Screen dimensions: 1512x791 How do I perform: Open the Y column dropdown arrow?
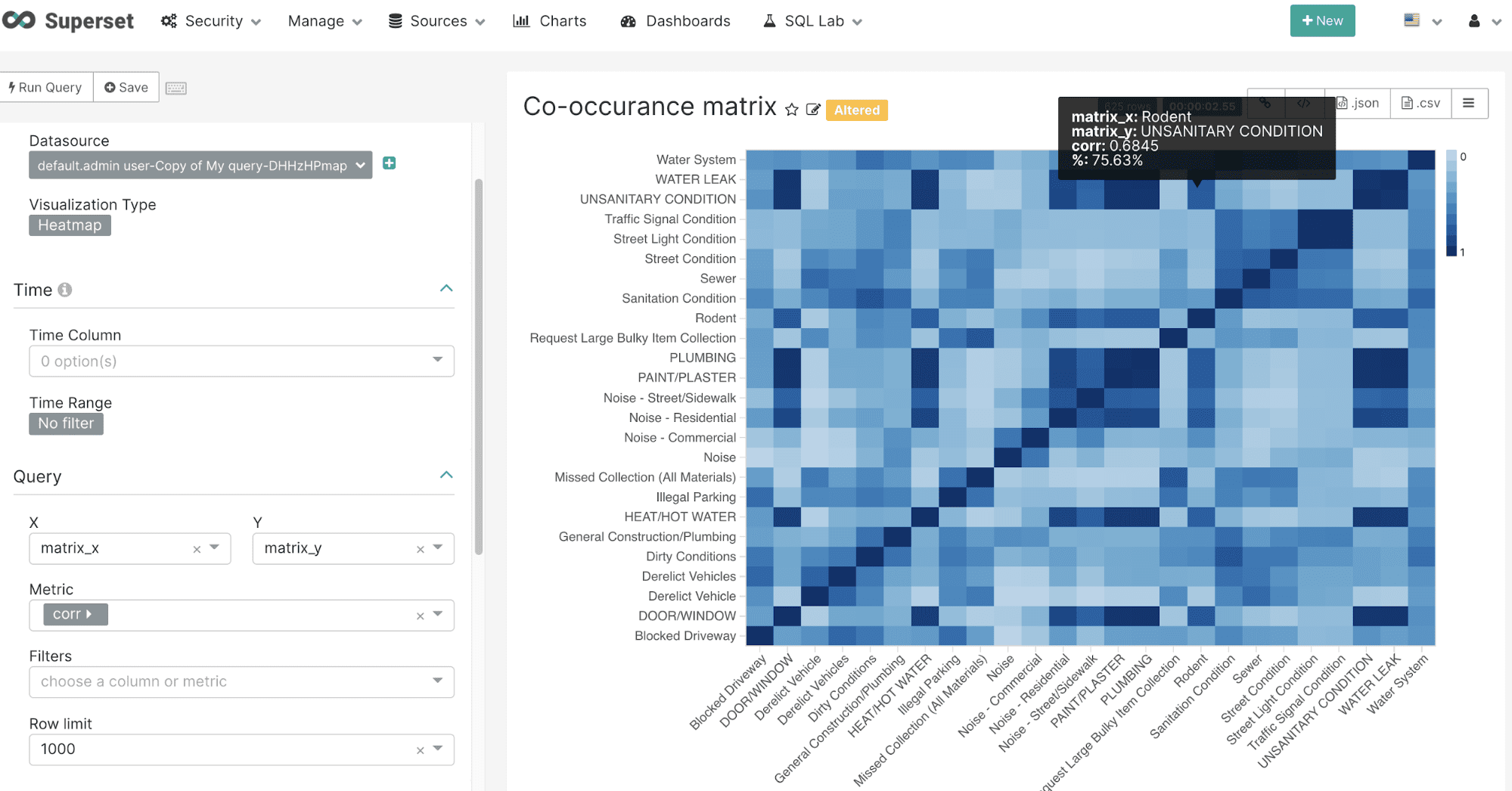[x=438, y=547]
